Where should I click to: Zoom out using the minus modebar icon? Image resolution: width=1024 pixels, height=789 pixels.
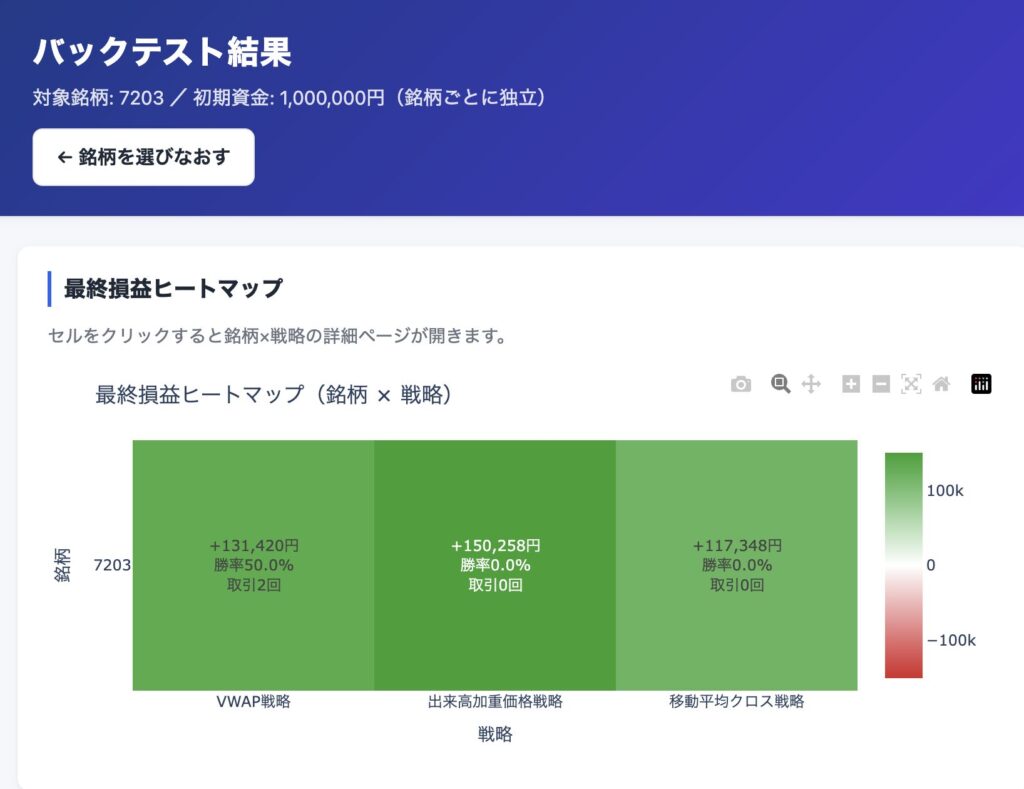click(881, 384)
